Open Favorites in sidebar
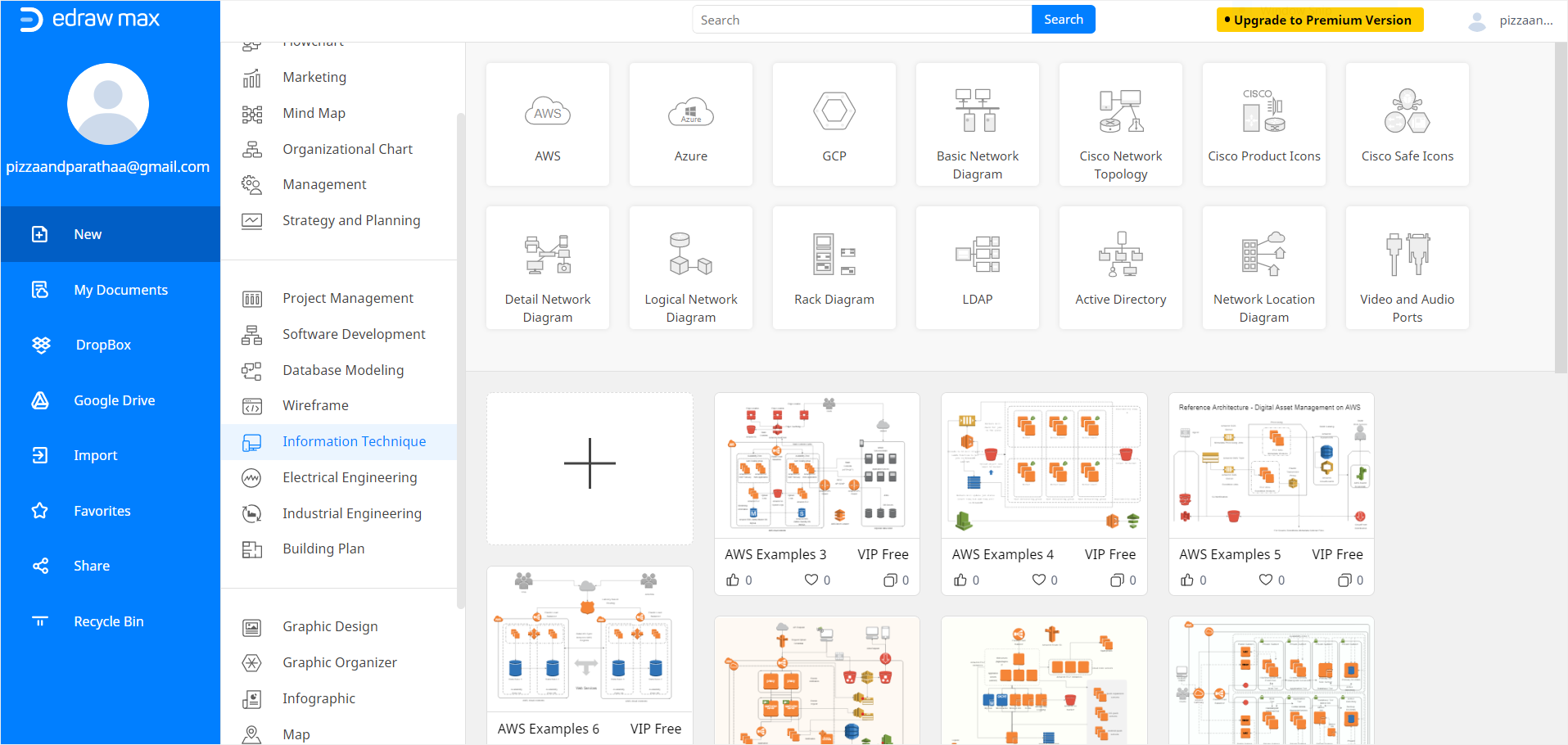 pos(111,511)
